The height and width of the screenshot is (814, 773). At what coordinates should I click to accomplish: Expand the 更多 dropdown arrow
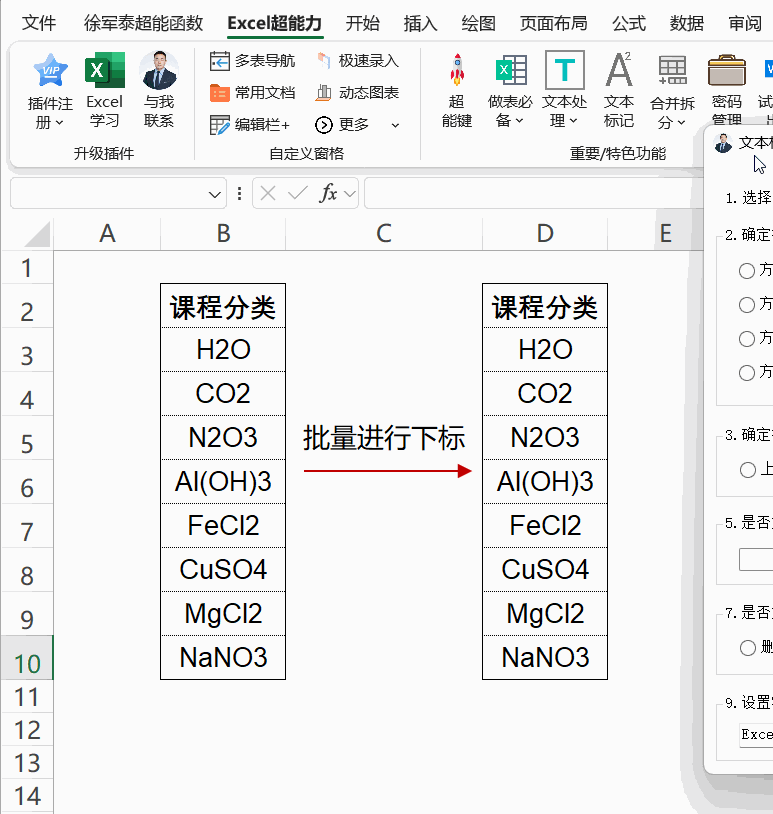click(395, 126)
